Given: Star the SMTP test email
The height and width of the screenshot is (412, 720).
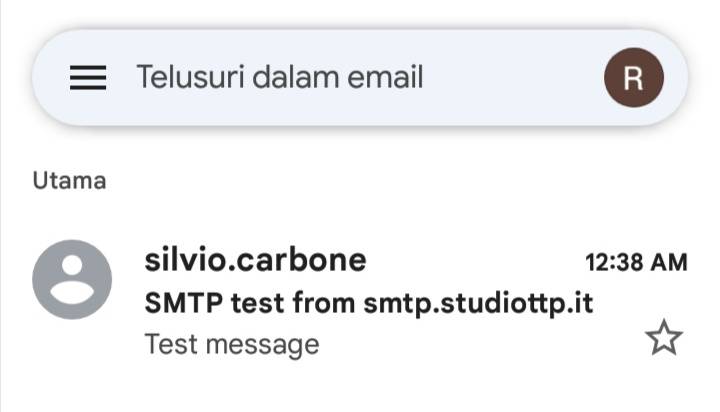Looking at the screenshot, I should tap(663, 340).
